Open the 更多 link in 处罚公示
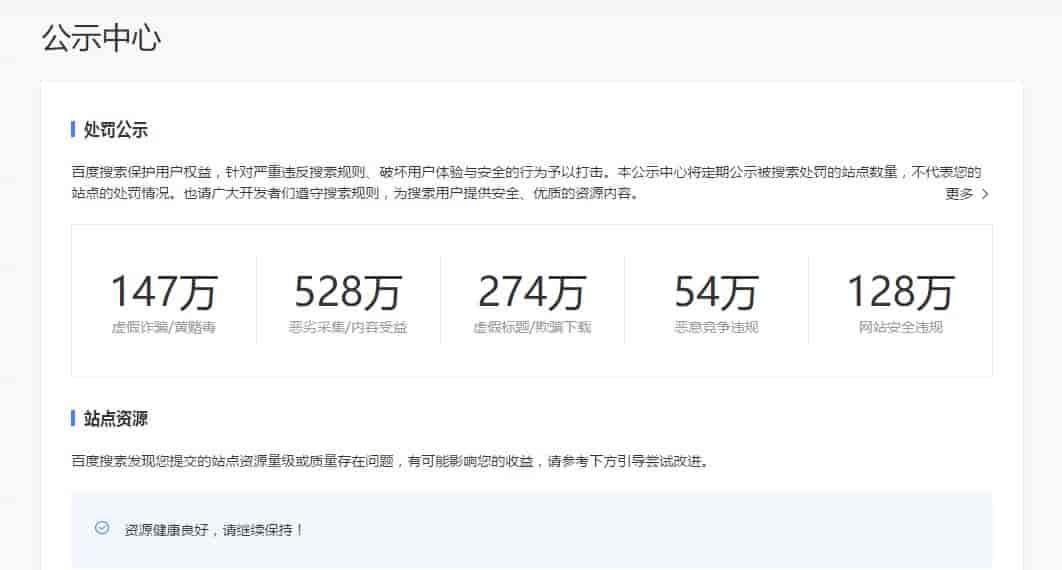The image size is (1062, 570). (959, 194)
